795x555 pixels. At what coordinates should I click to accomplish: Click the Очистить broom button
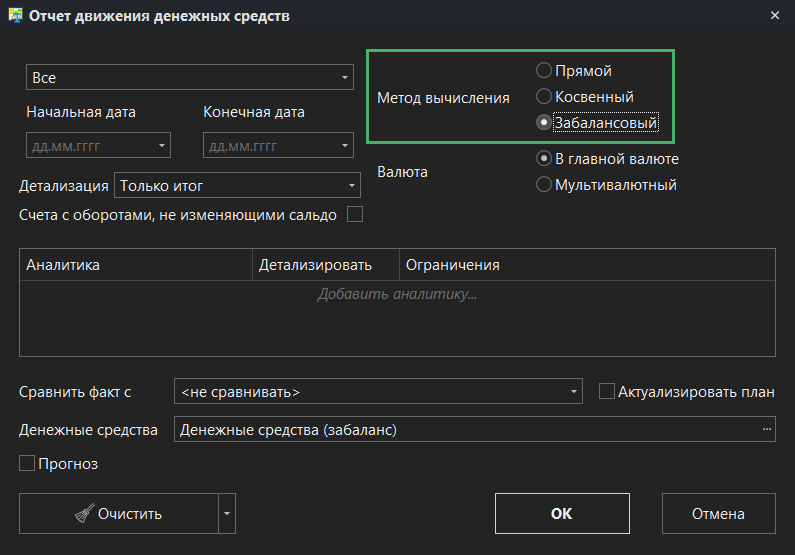(119, 513)
